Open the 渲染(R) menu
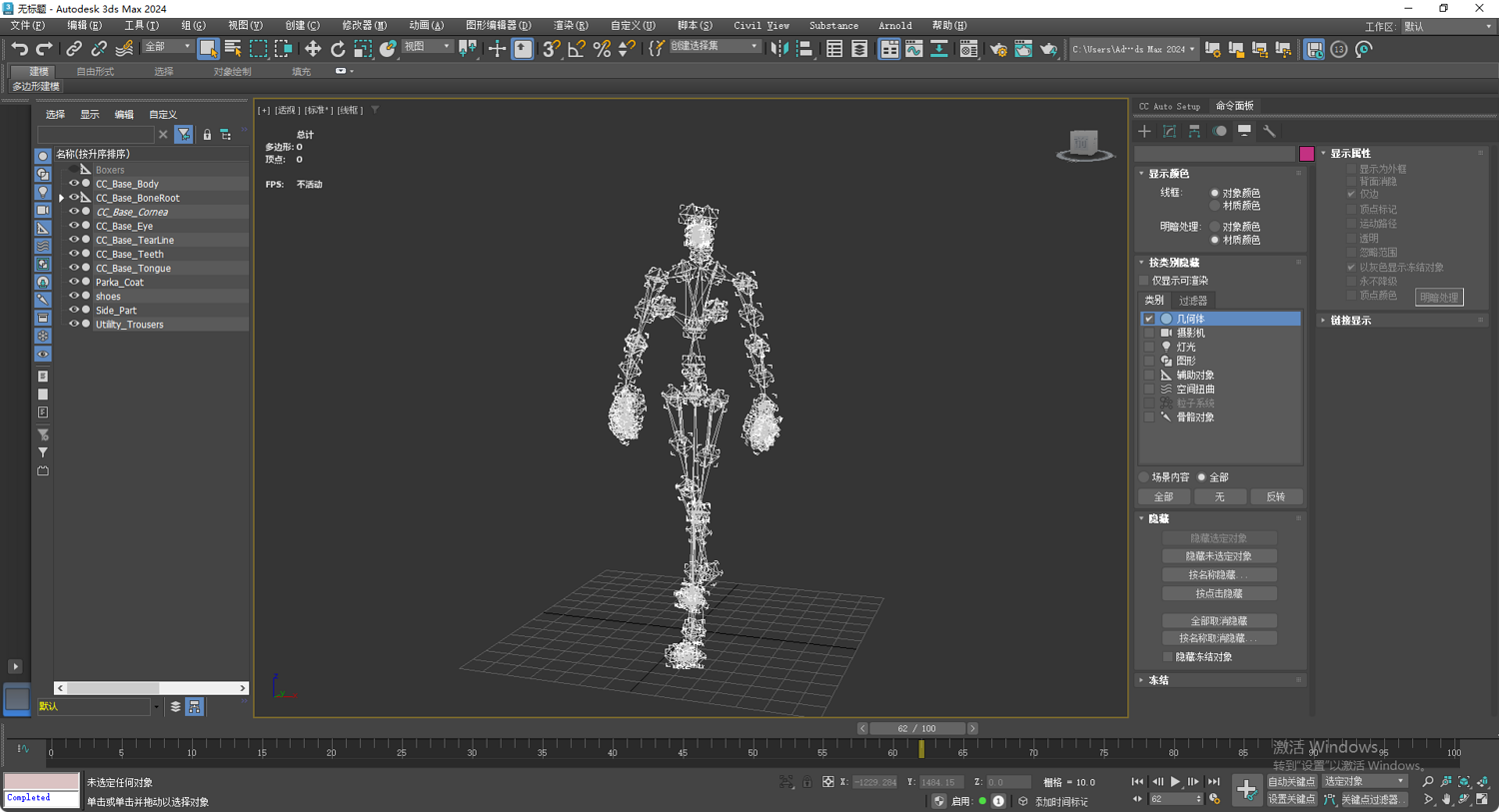 [571, 26]
